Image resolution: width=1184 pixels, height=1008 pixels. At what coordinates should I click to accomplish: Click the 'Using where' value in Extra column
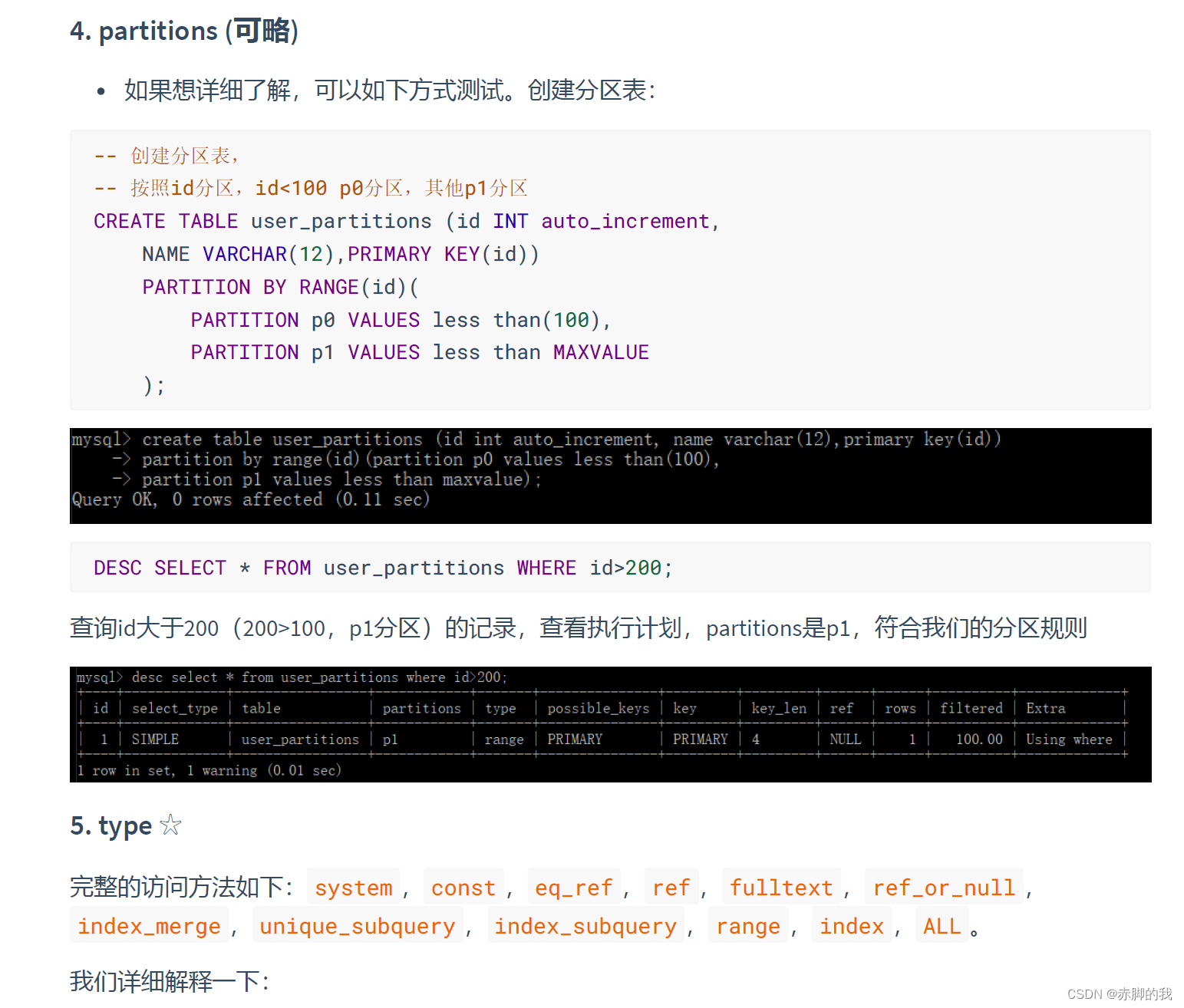1069,740
